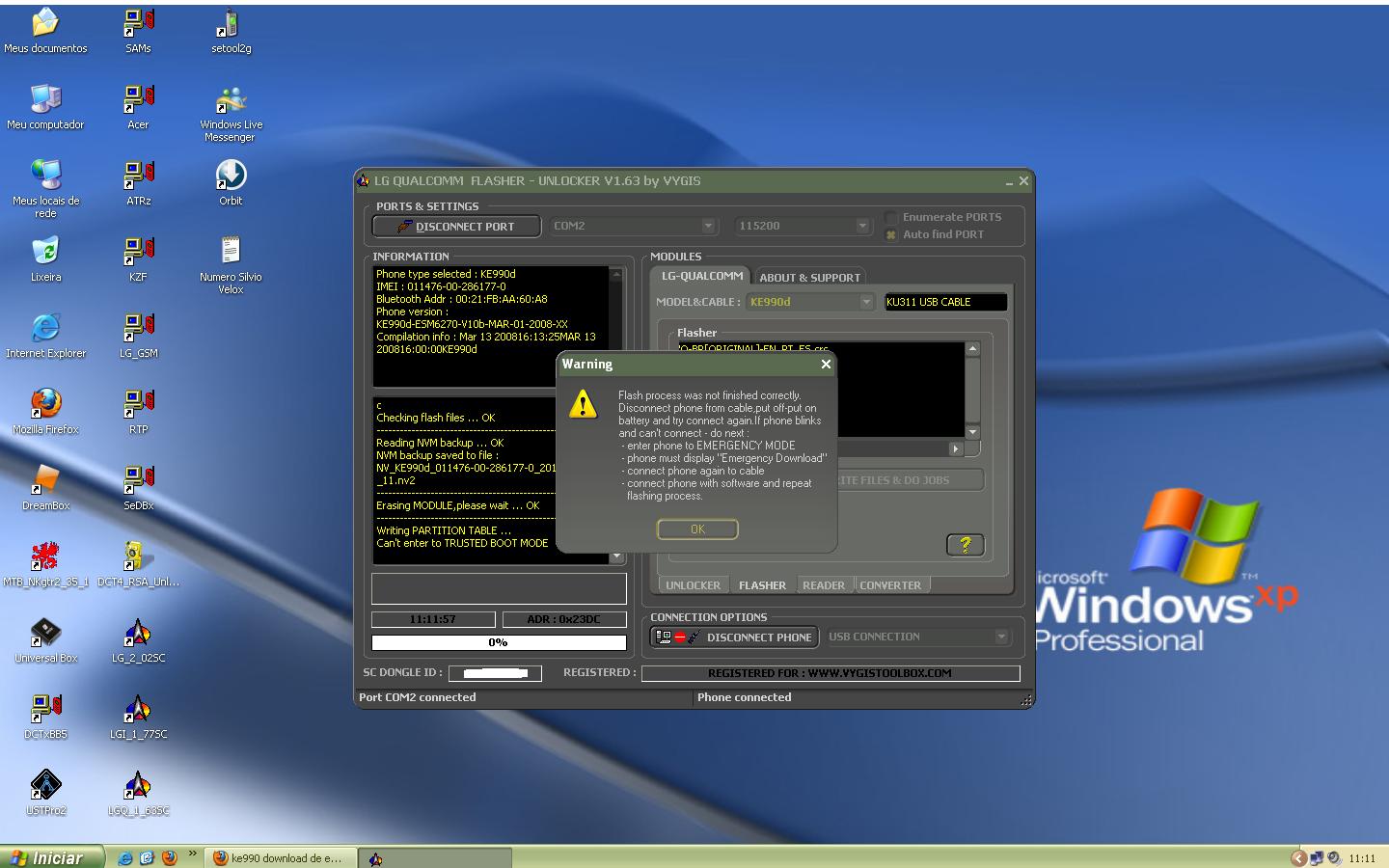
Task: Switch to the CONVERTER tab
Action: pos(890,585)
